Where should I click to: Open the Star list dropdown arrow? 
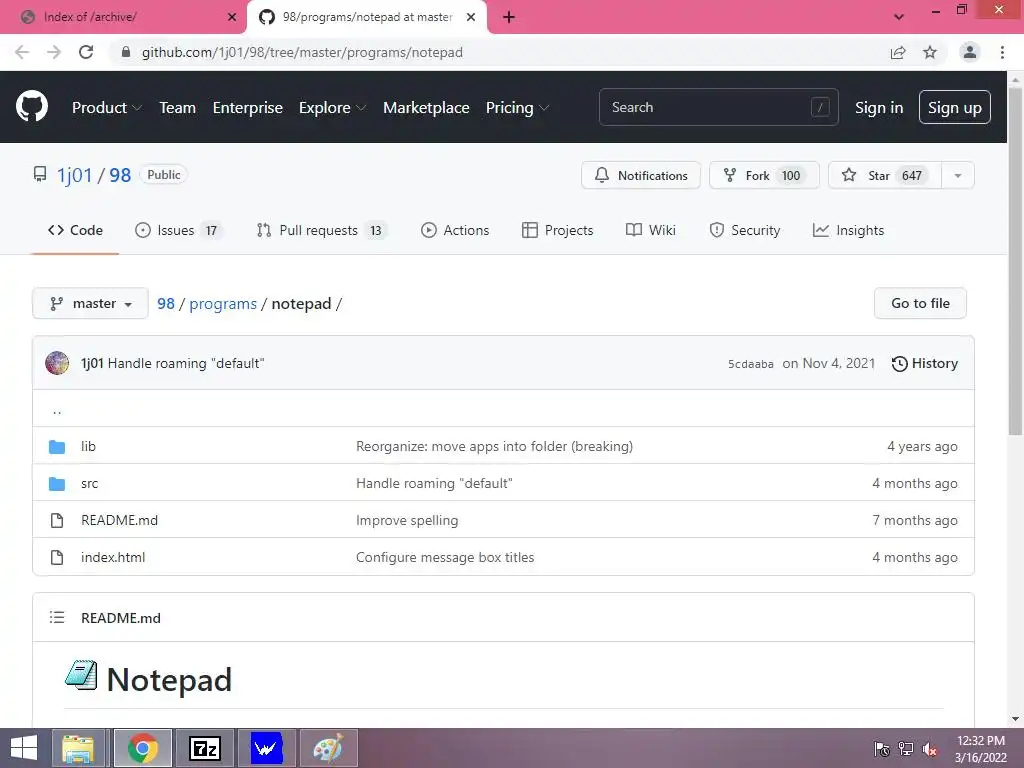[958, 176]
